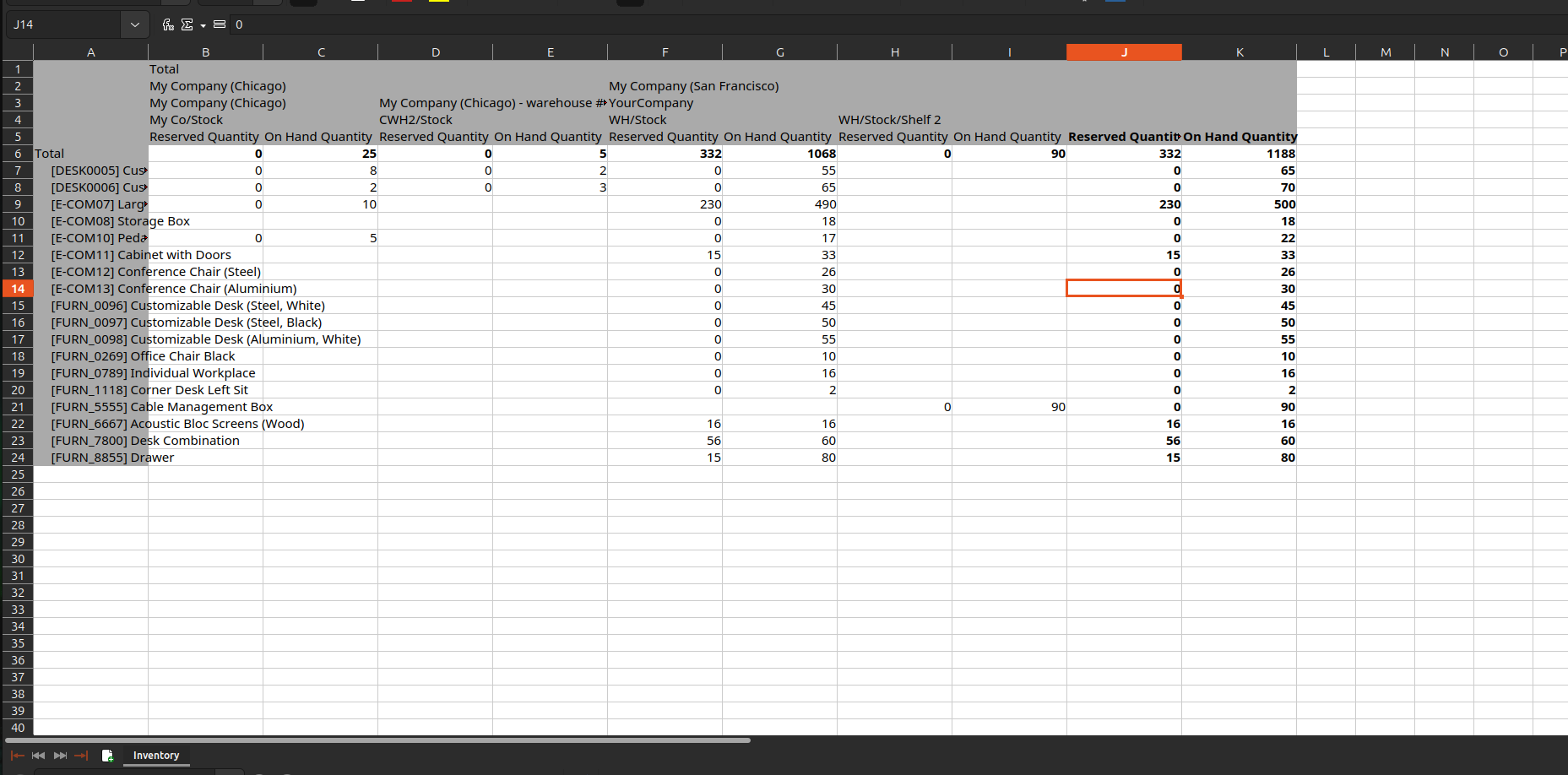Select row 6 header

click(x=18, y=154)
